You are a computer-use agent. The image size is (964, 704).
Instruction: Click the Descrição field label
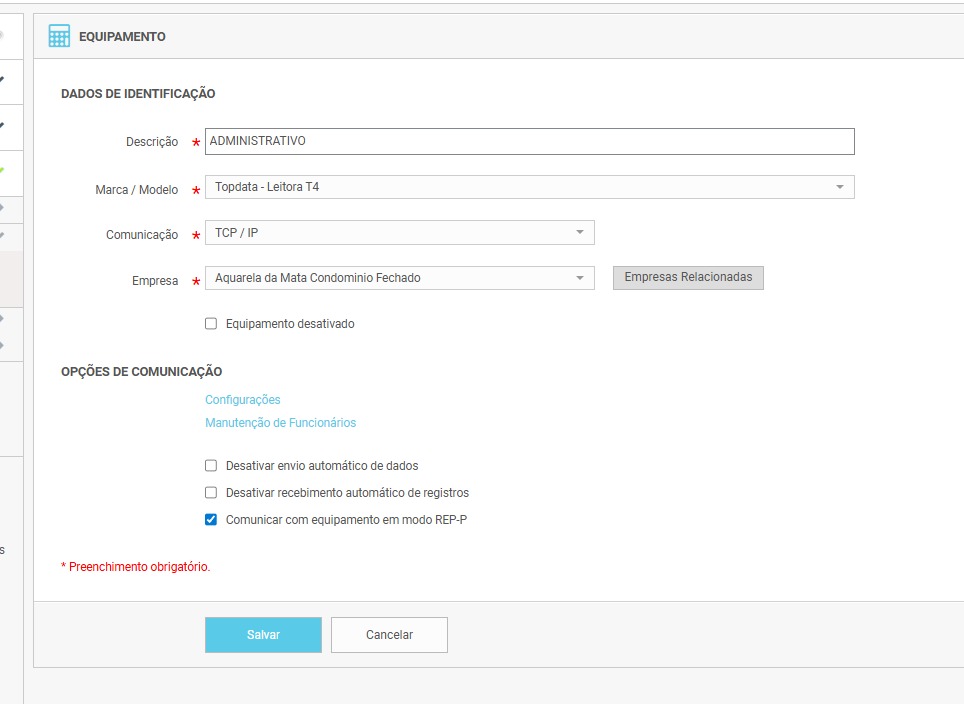coord(152,142)
